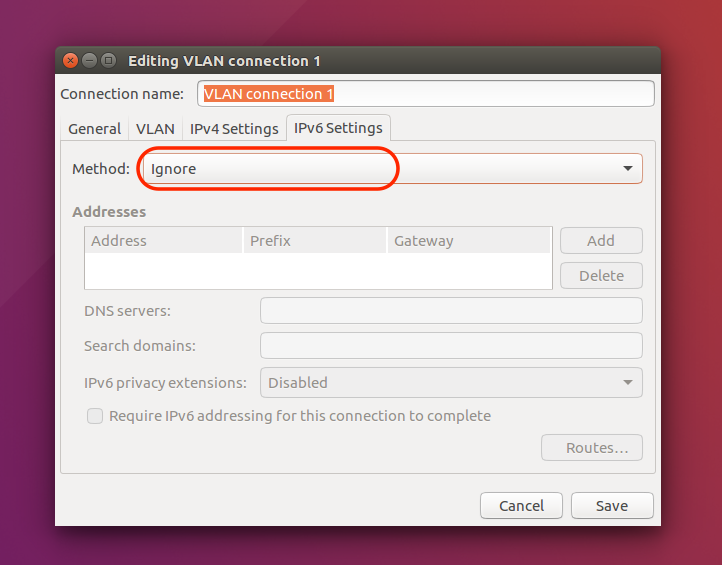Screen dimensions: 722x565
Task: Minimize the VLAN connection editor window
Action: coord(89,60)
